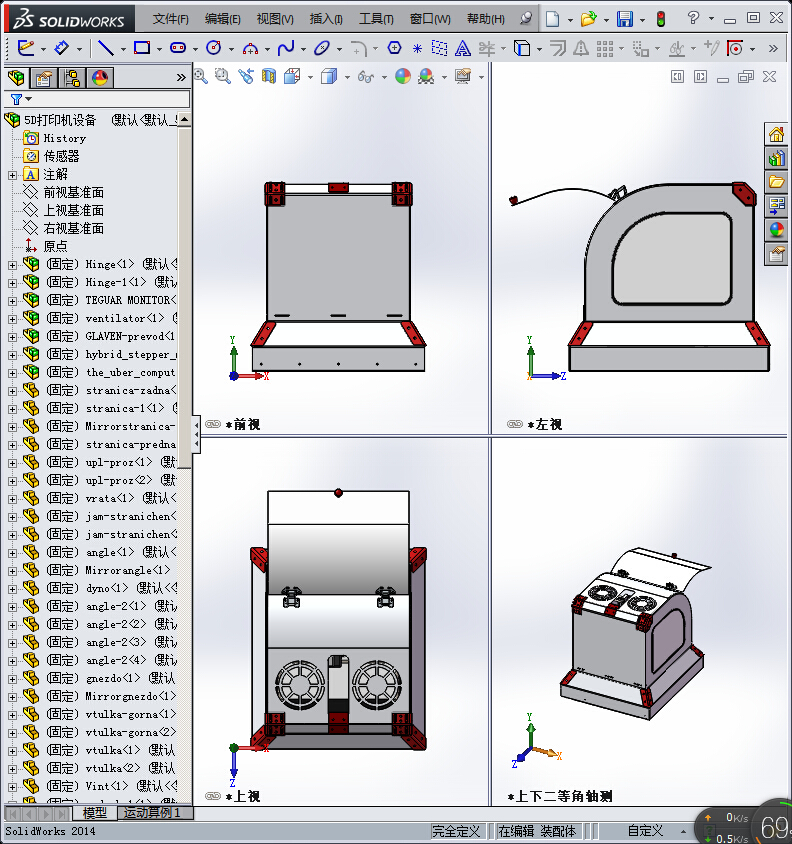Click the Section View icon
This screenshot has width=792, height=844.
pos(268,76)
